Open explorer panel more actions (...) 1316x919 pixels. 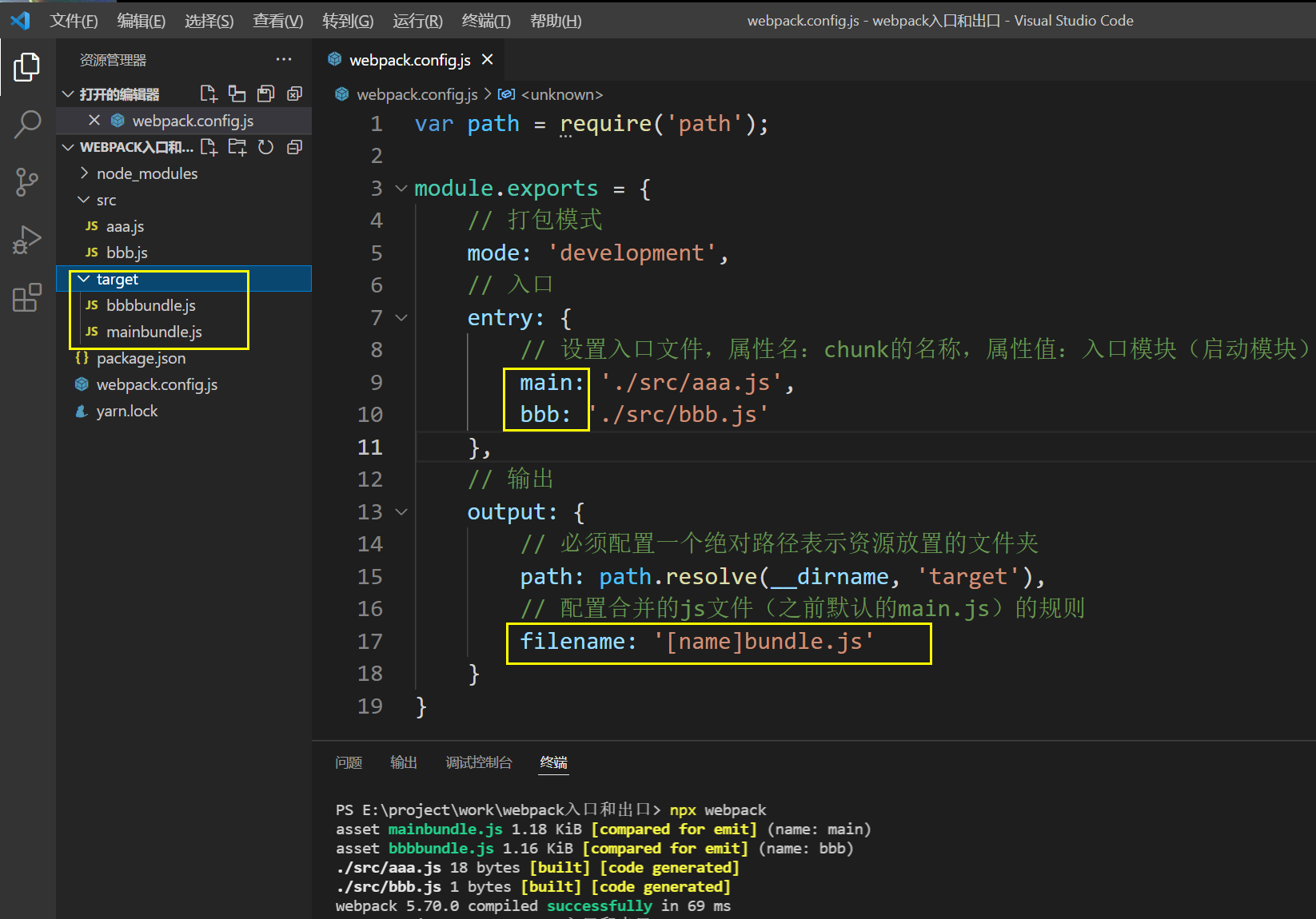[284, 60]
